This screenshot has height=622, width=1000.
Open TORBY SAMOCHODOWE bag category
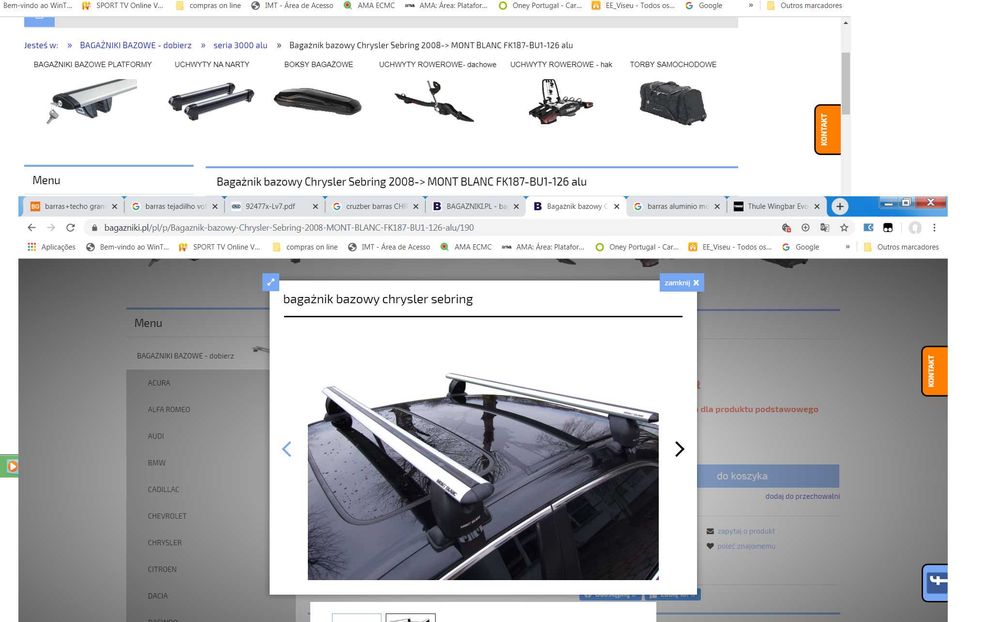coord(673,102)
